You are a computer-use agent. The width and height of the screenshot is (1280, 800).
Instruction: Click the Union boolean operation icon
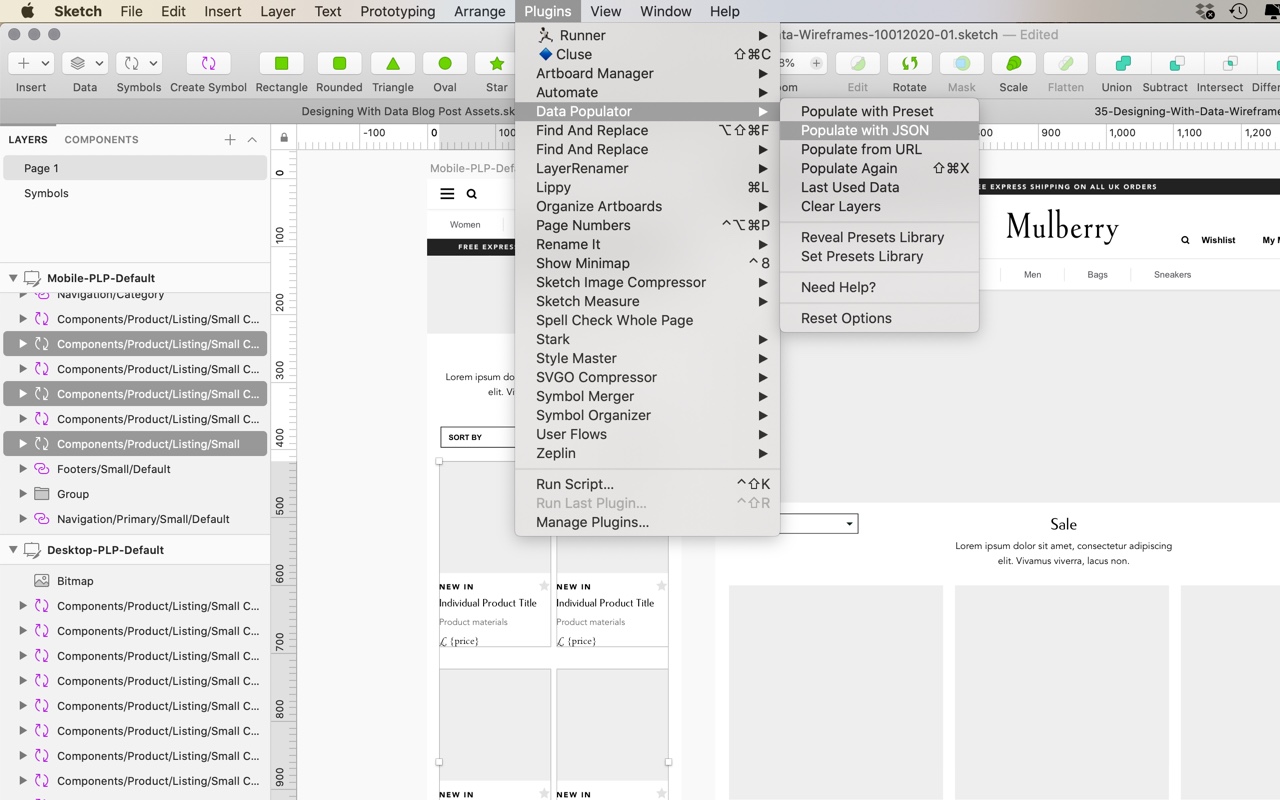tap(1116, 64)
